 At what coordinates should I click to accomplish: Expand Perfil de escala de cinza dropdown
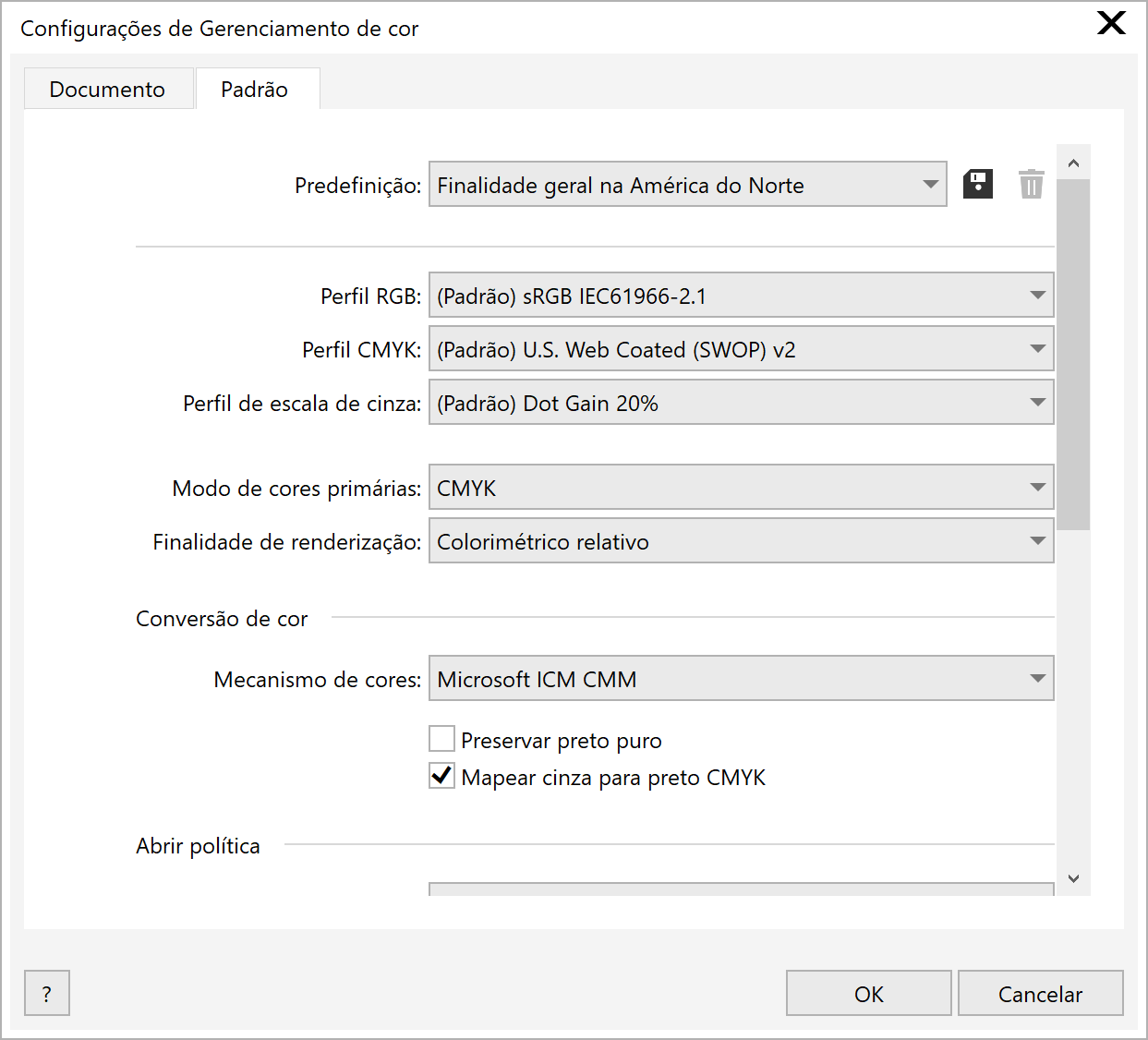coord(741,403)
